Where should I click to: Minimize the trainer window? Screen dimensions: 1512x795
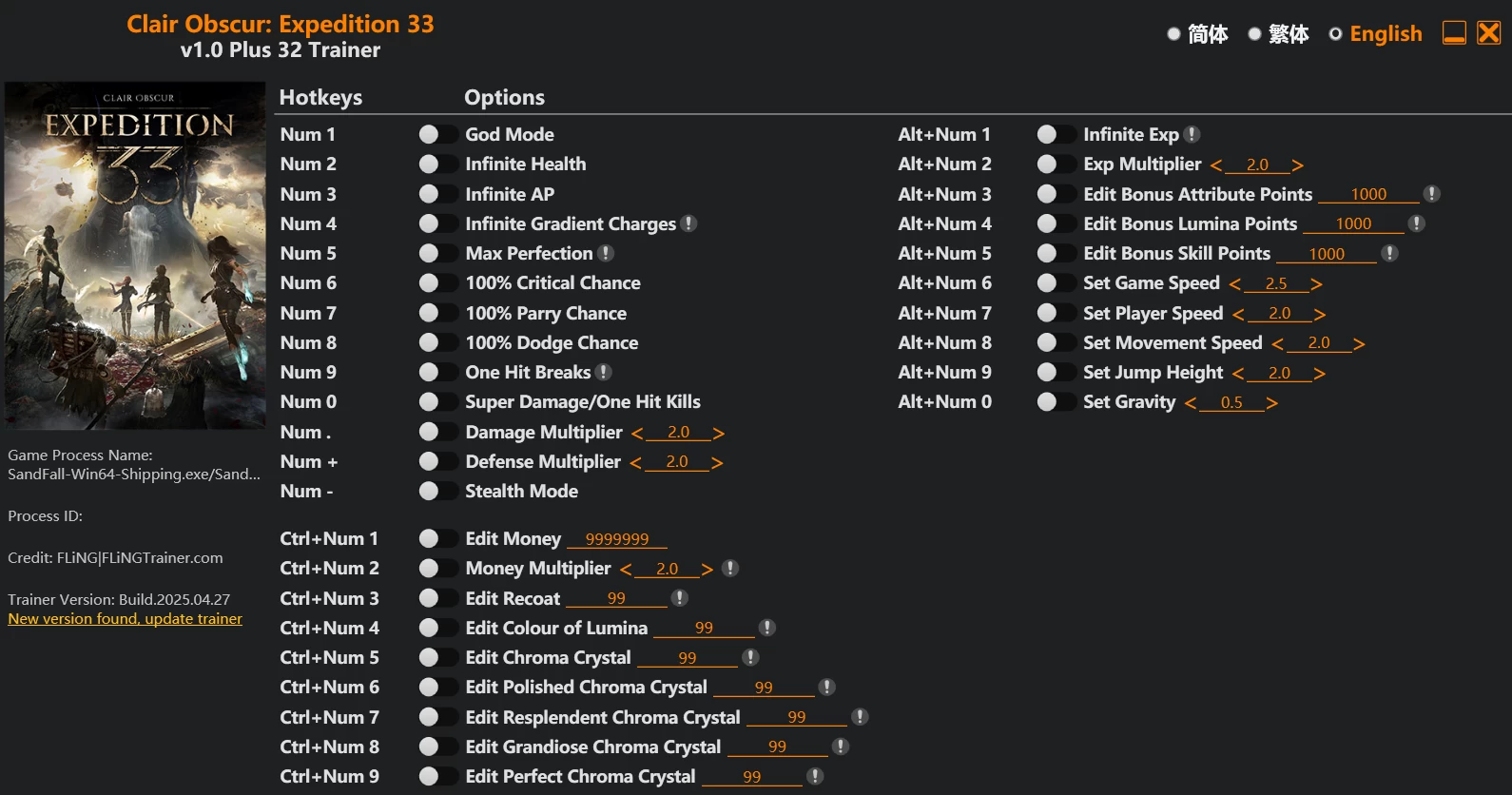1454,33
